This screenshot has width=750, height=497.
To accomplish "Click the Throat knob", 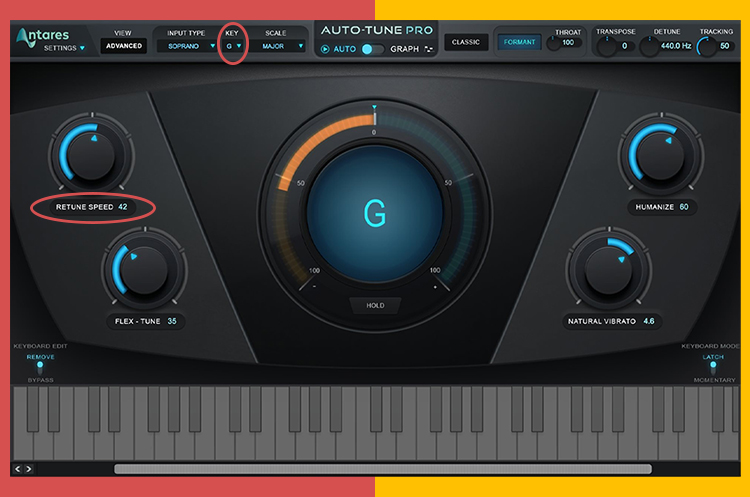I will pos(553,44).
